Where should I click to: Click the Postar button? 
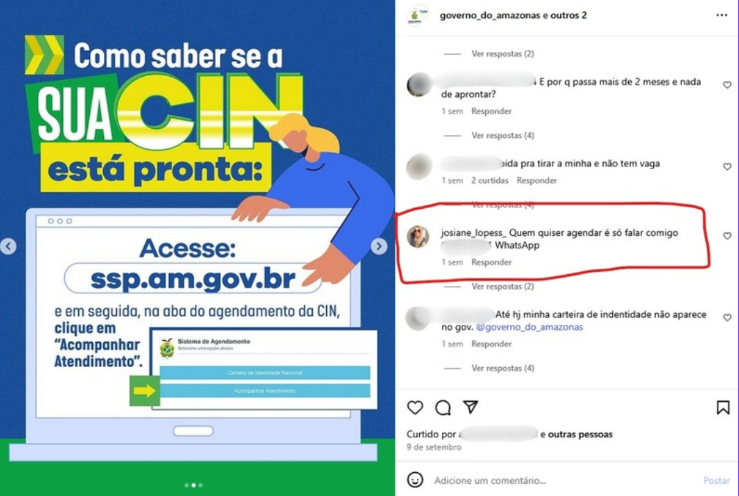[x=716, y=480]
